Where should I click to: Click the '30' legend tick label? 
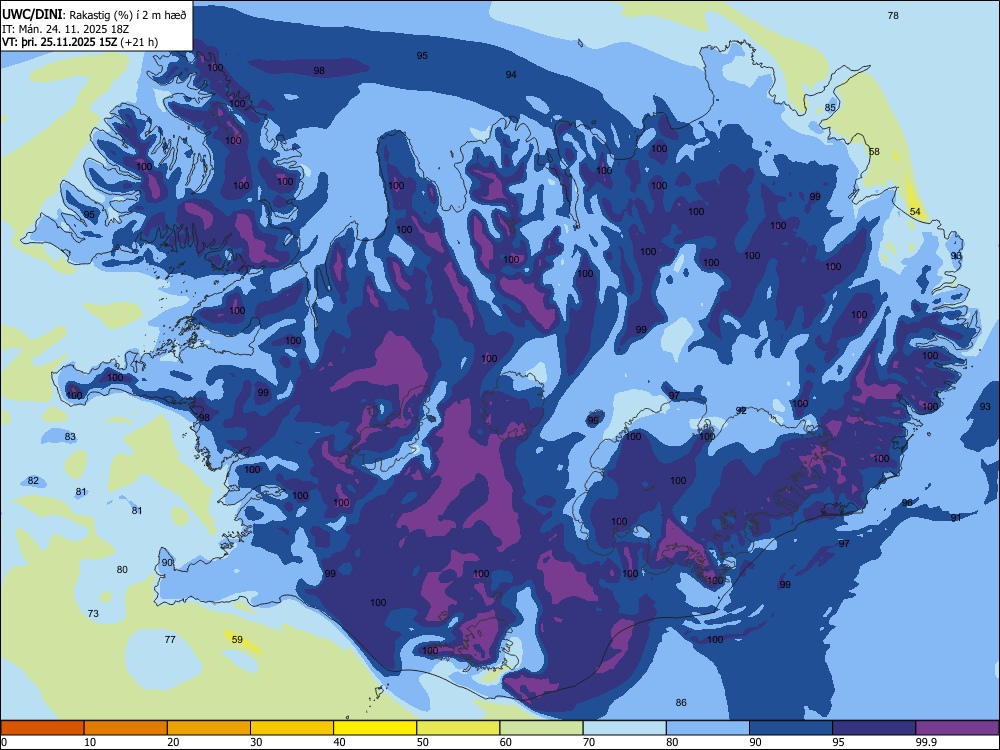click(x=256, y=742)
